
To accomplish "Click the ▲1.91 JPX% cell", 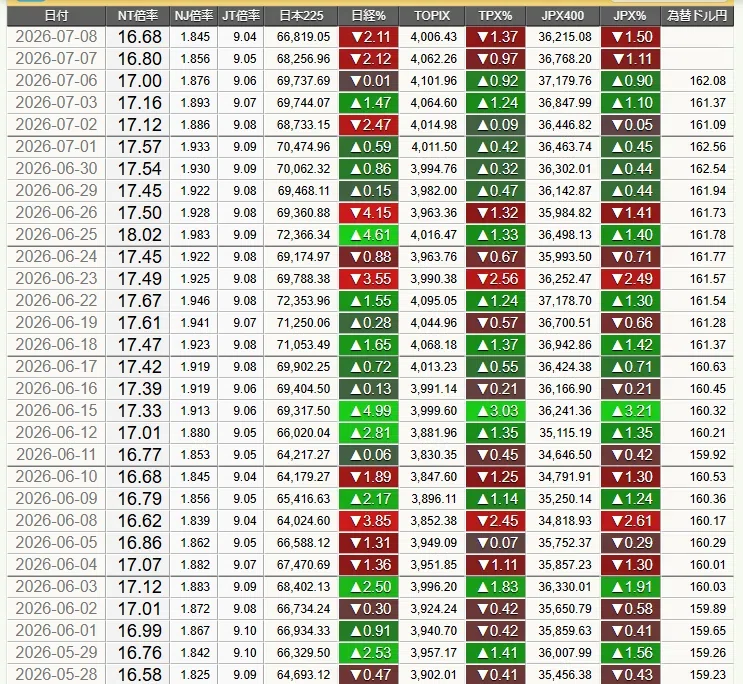I will (631, 586).
